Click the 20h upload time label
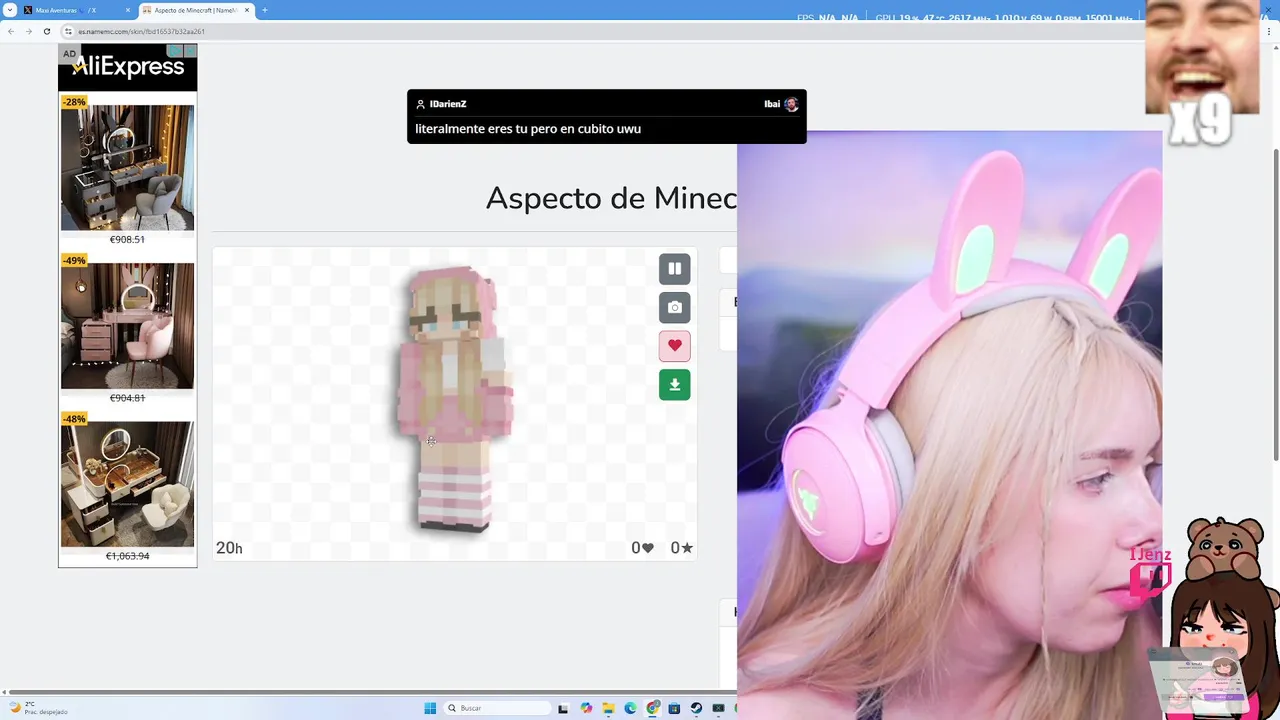The image size is (1280, 720). click(229, 548)
